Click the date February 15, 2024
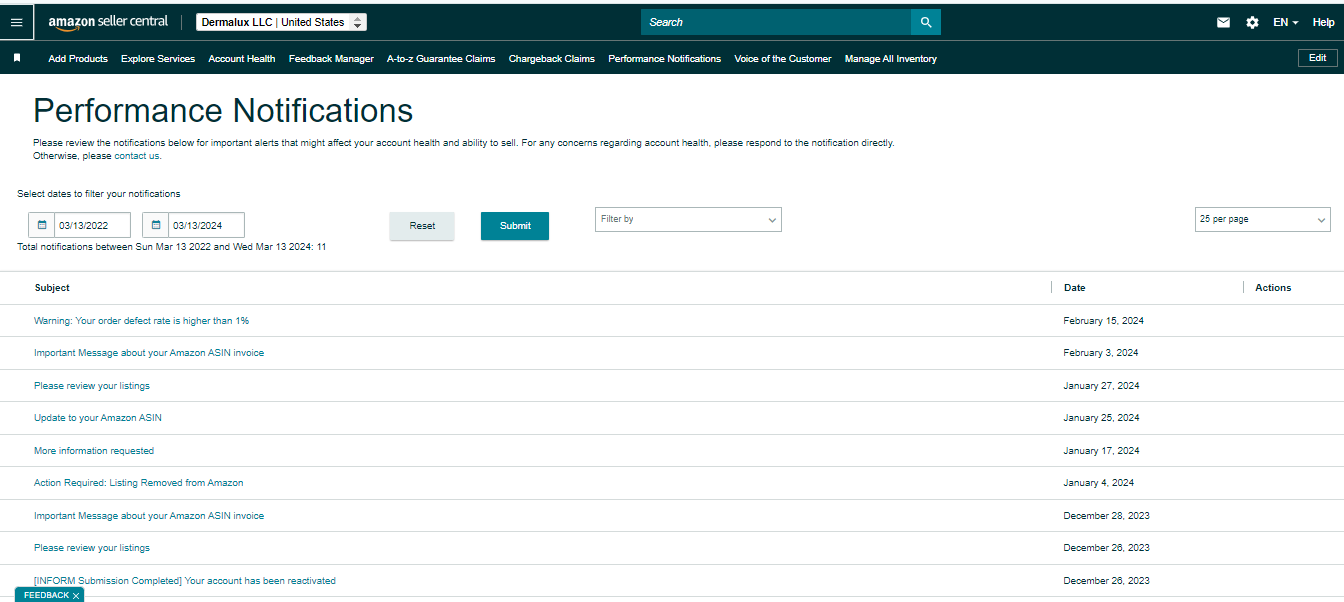1344x602 pixels. pos(1104,321)
